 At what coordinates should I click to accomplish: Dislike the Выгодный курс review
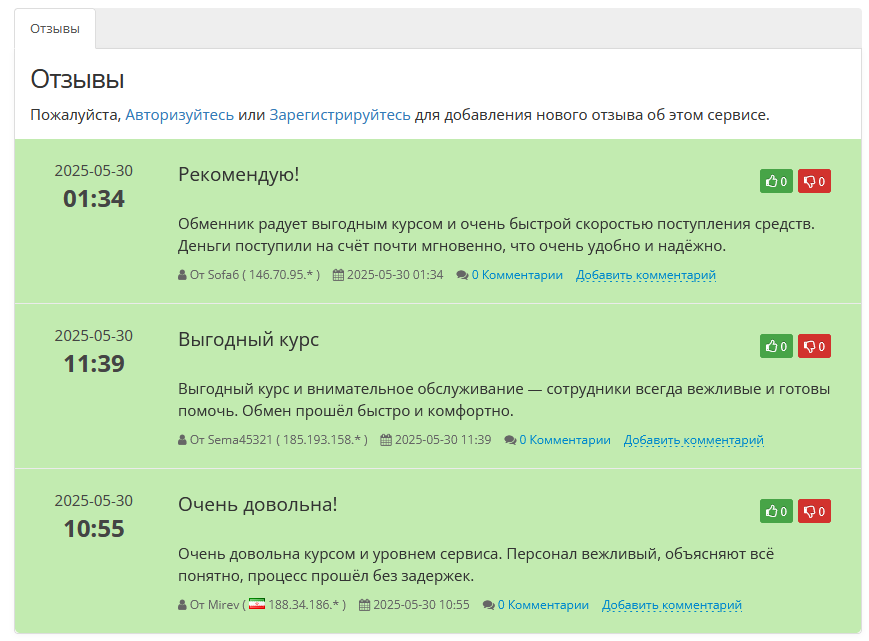tap(814, 346)
